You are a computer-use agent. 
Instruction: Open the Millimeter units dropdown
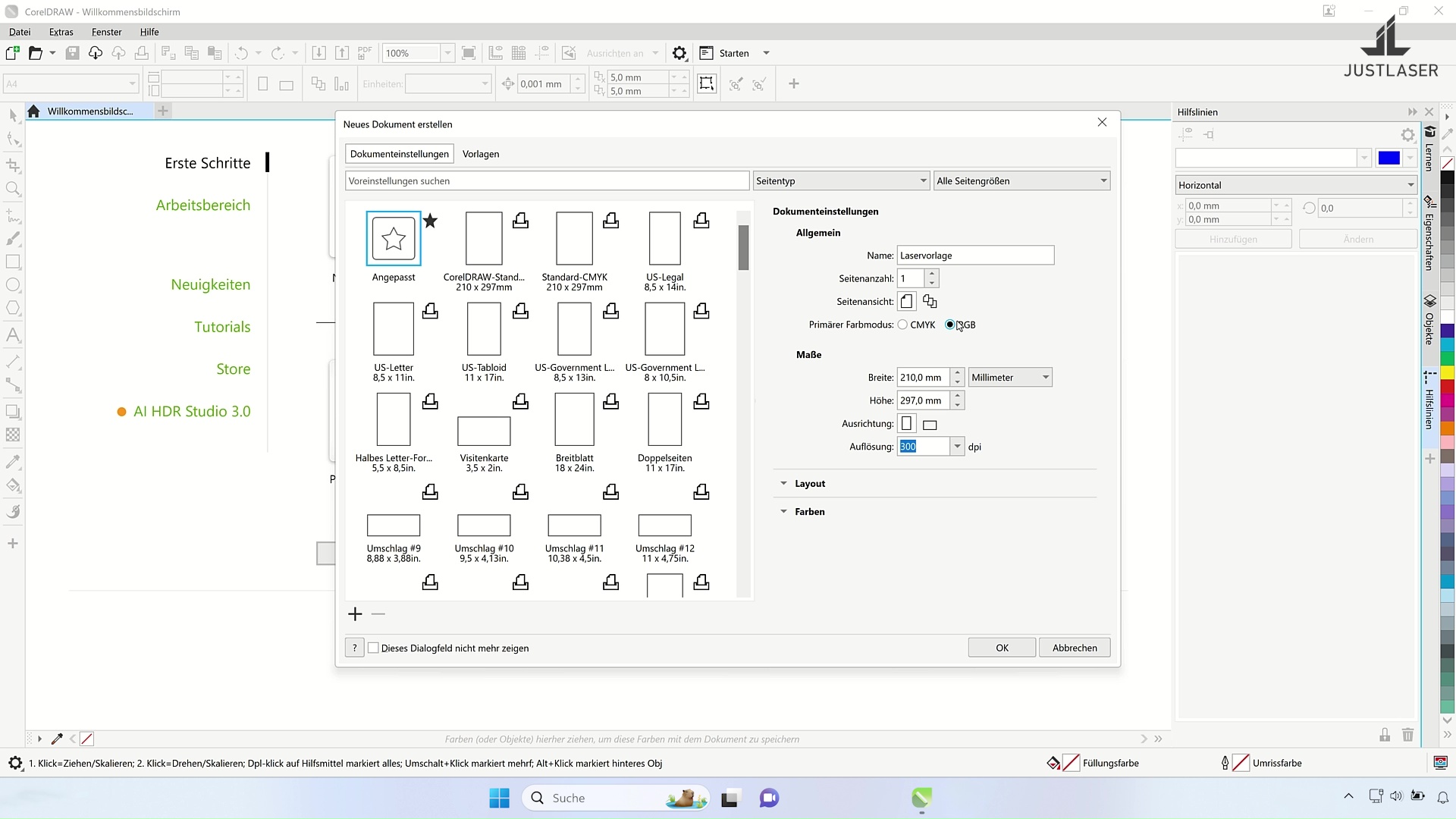coord(1010,378)
